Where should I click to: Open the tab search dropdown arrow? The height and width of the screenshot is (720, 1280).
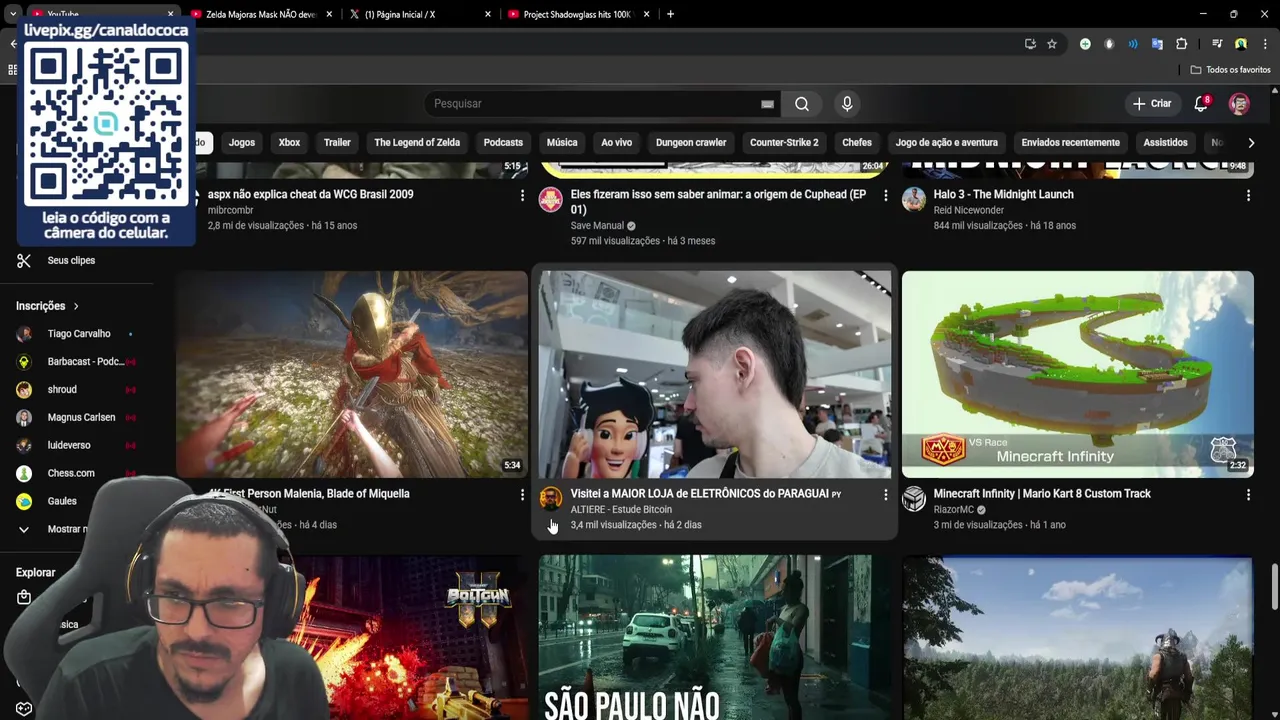point(12,14)
